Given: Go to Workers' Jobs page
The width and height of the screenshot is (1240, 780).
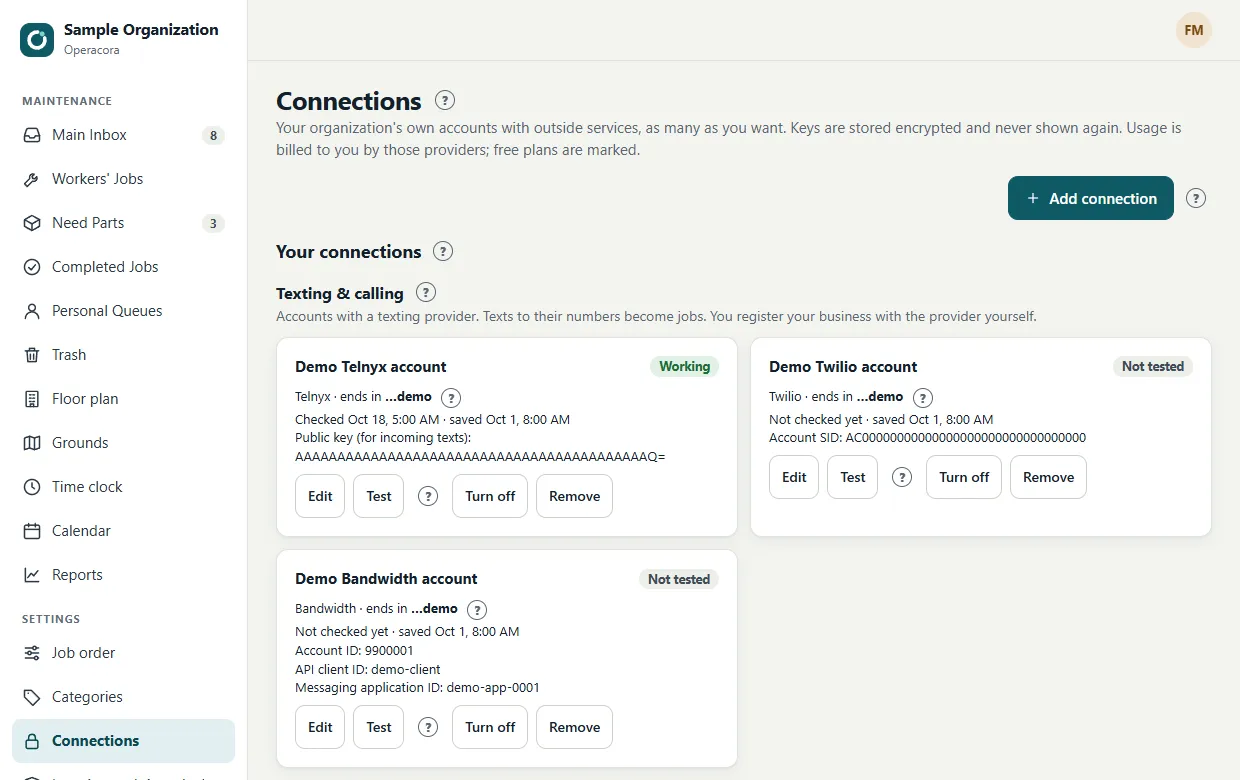Looking at the screenshot, I should tap(124, 179).
